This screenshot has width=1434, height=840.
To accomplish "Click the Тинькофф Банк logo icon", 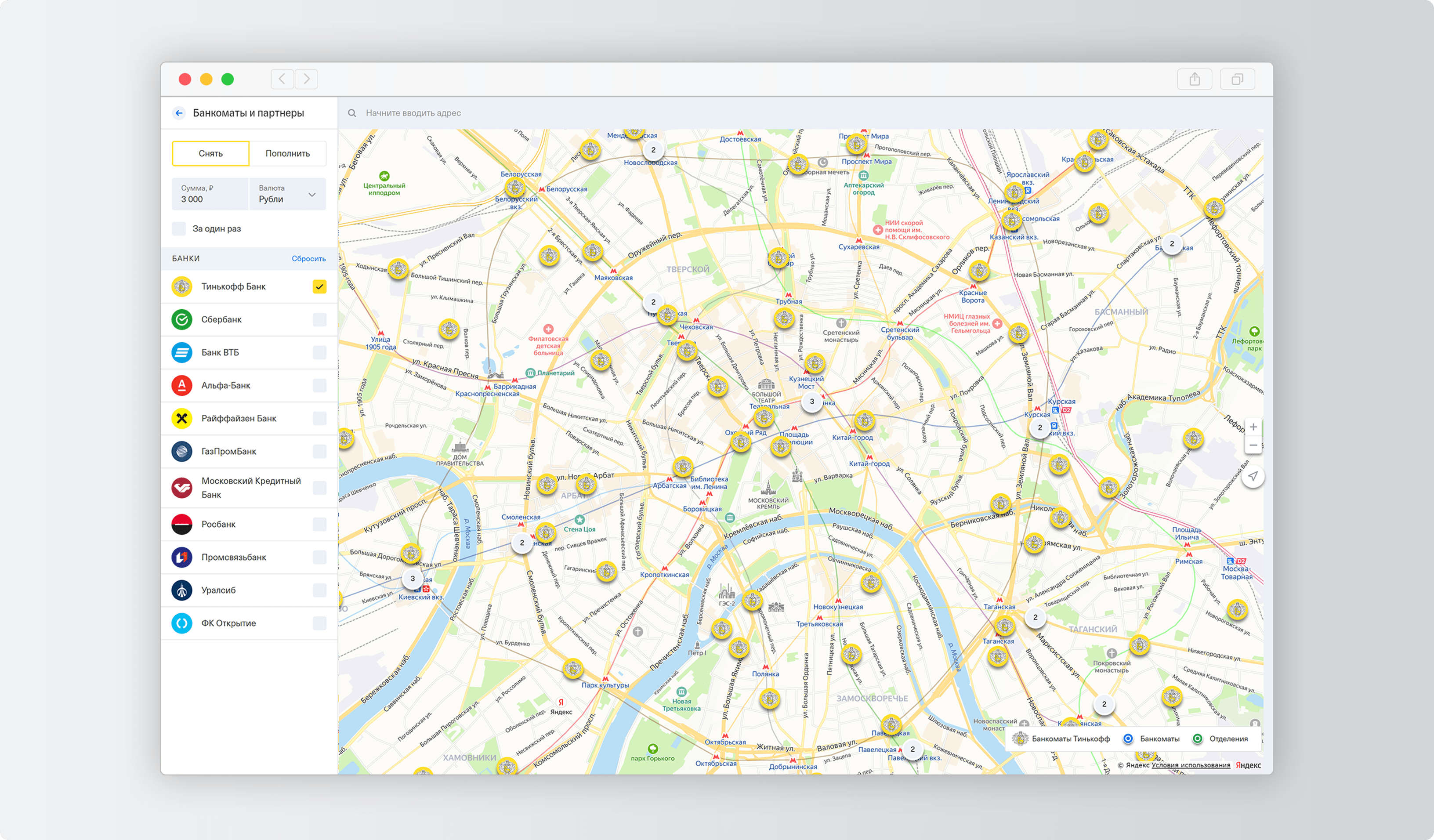I will tap(182, 286).
